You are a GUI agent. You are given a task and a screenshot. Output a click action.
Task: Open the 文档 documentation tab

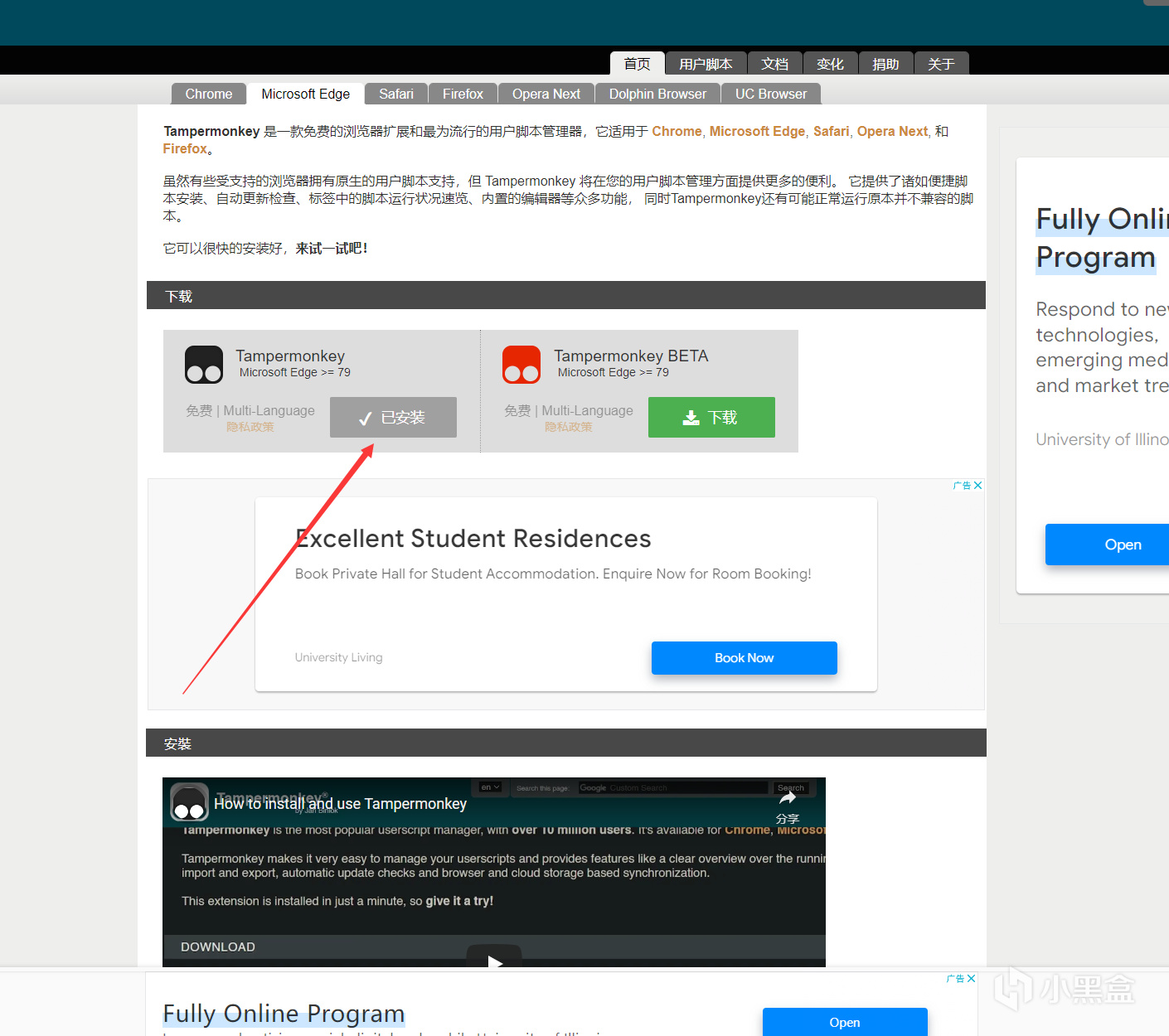pos(775,64)
